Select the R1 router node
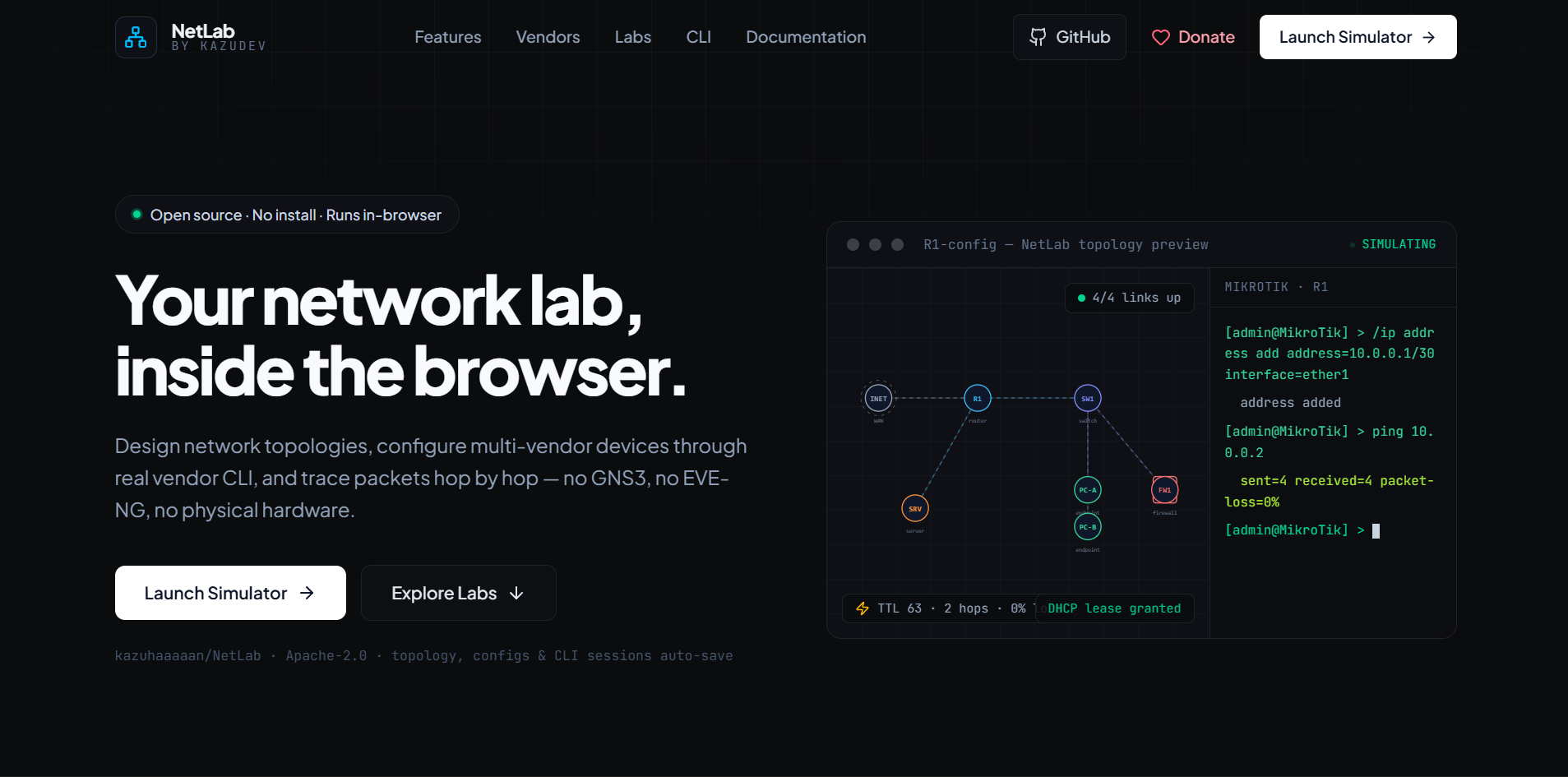This screenshot has height=777, width=1568. (977, 399)
